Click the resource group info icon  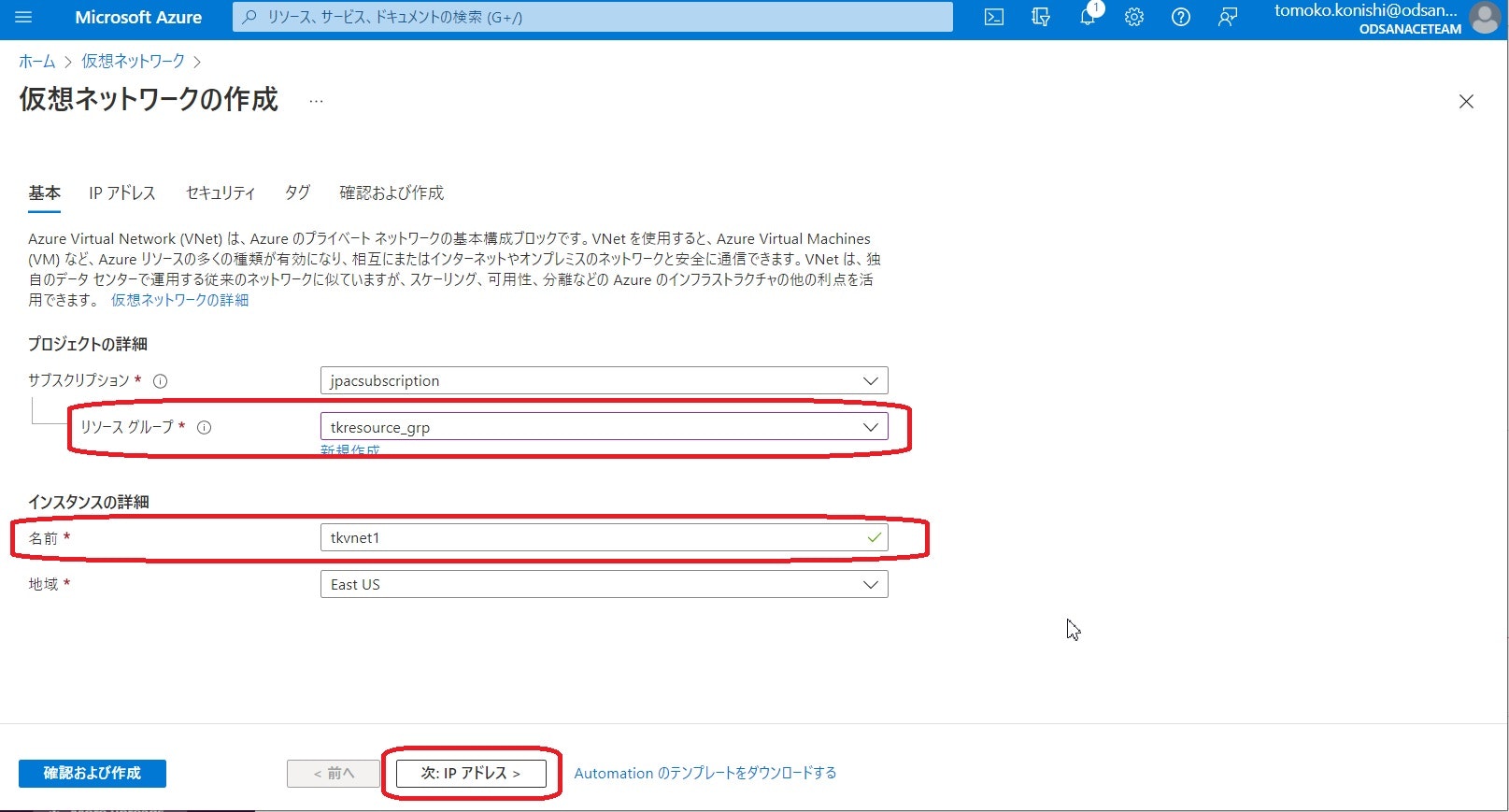point(204,428)
